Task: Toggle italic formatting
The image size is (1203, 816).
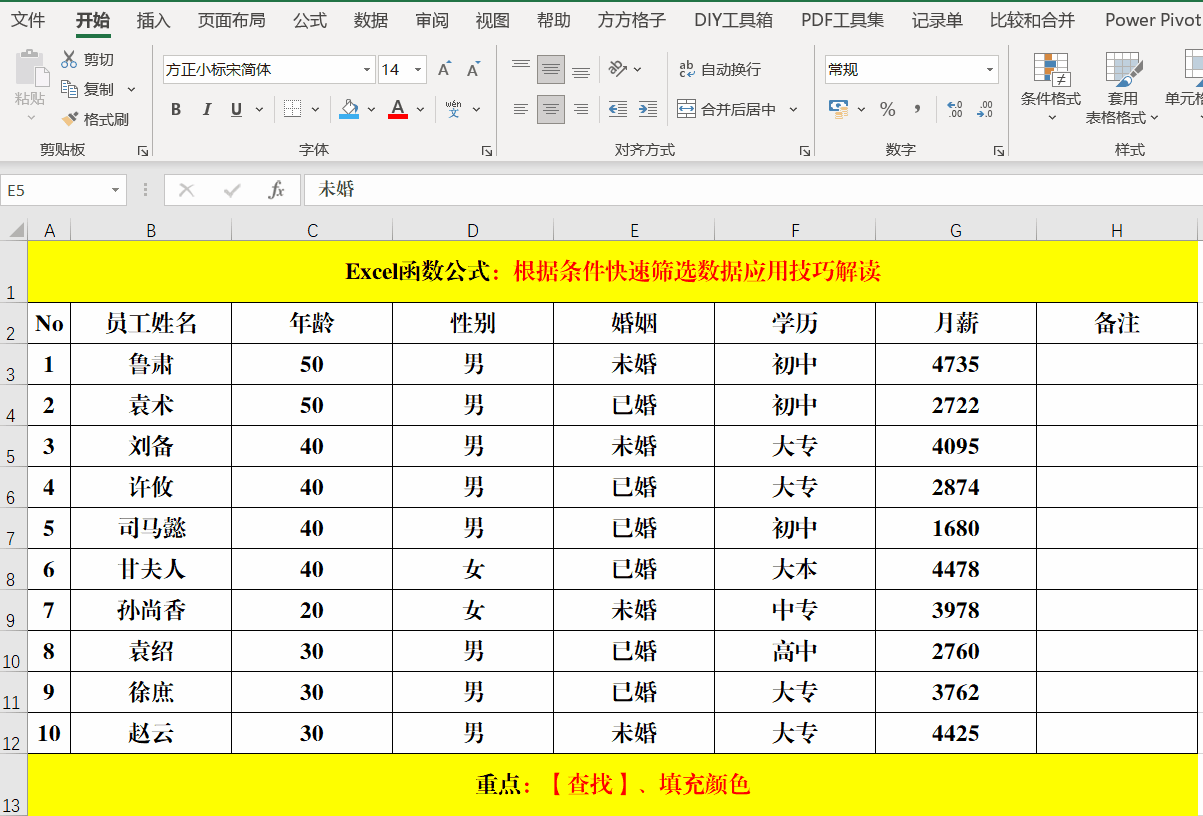Action: click(x=207, y=109)
